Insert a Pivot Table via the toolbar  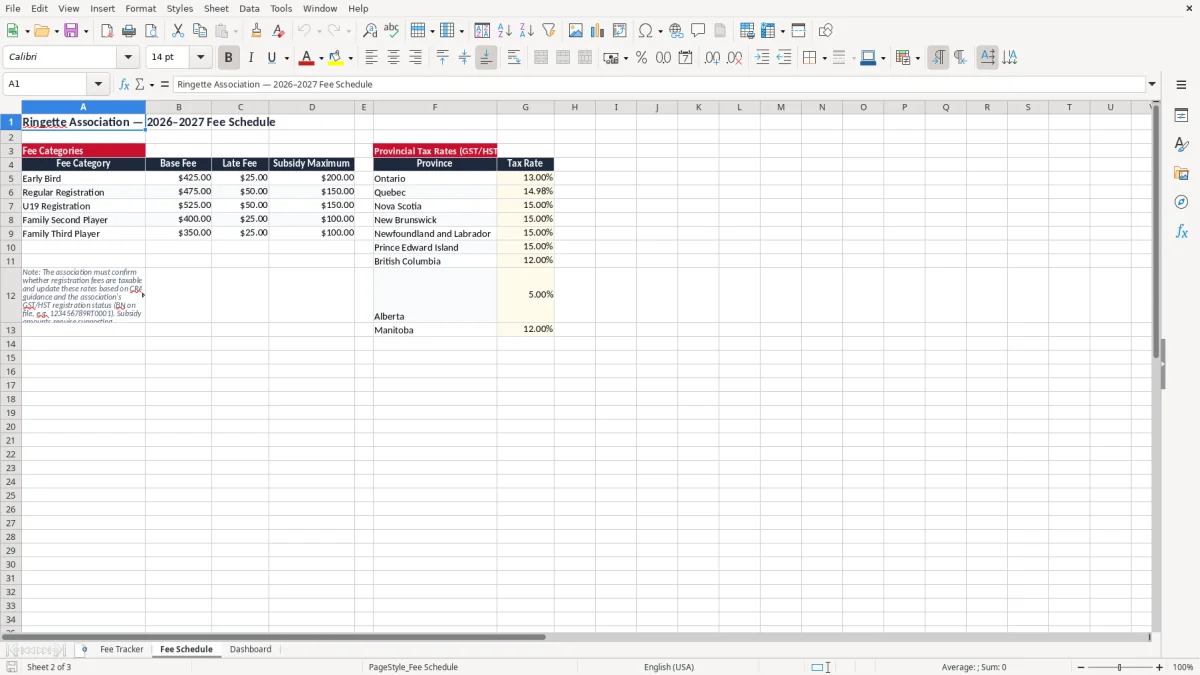[619, 31]
